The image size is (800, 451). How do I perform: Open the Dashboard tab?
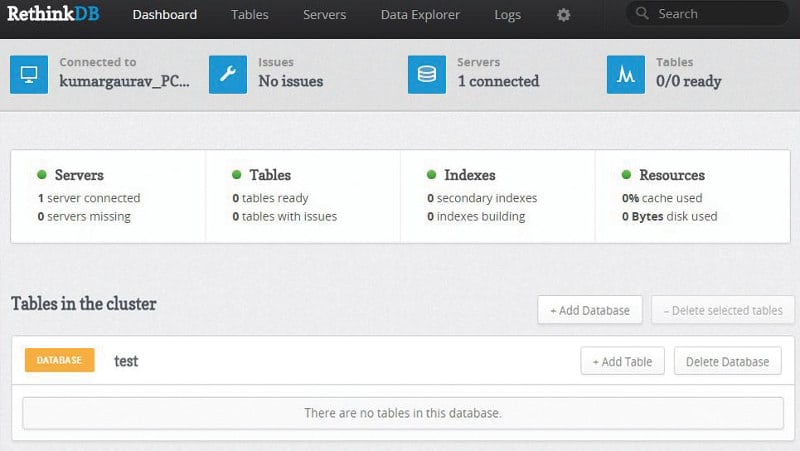pyautogui.click(x=164, y=15)
